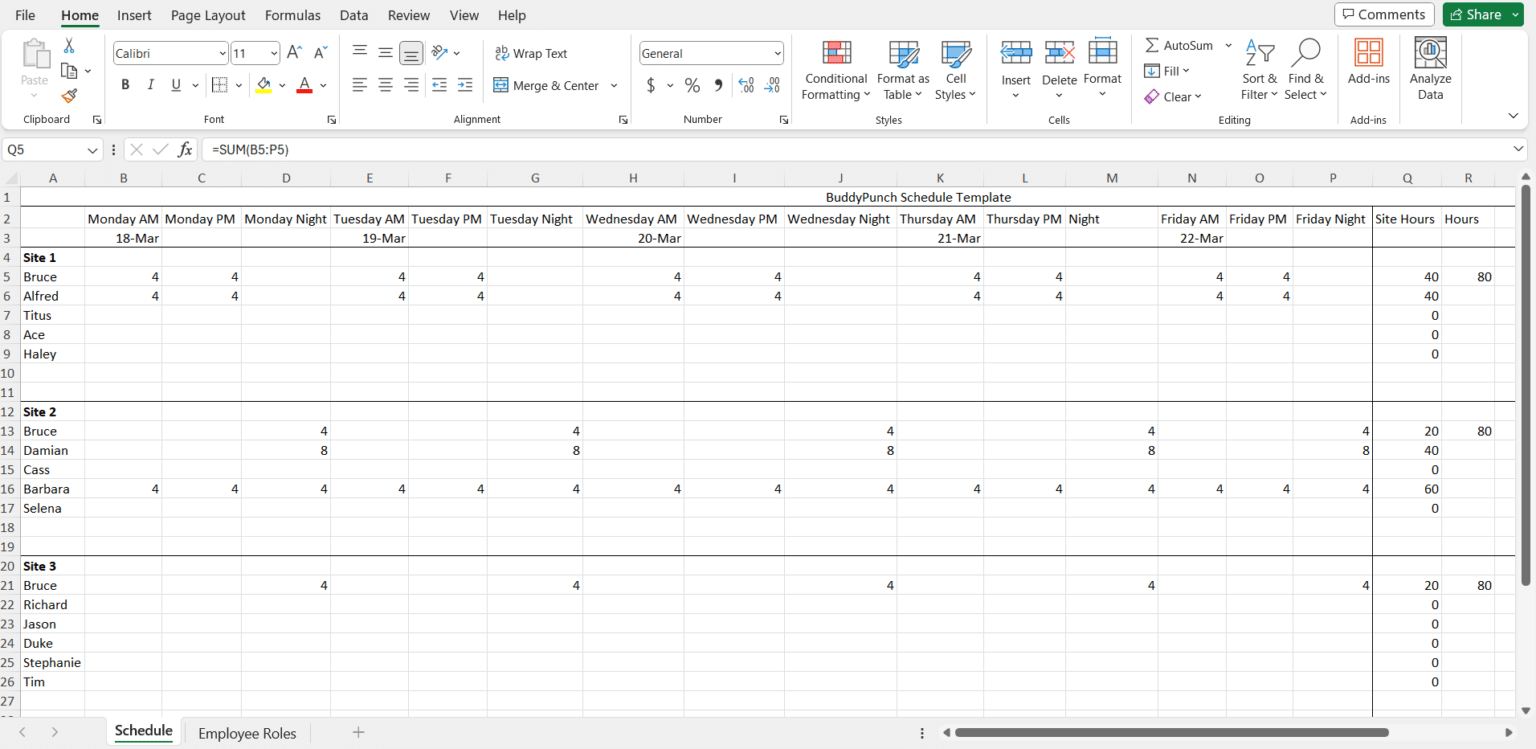Open the Number format dropdown showing General

click(x=710, y=52)
